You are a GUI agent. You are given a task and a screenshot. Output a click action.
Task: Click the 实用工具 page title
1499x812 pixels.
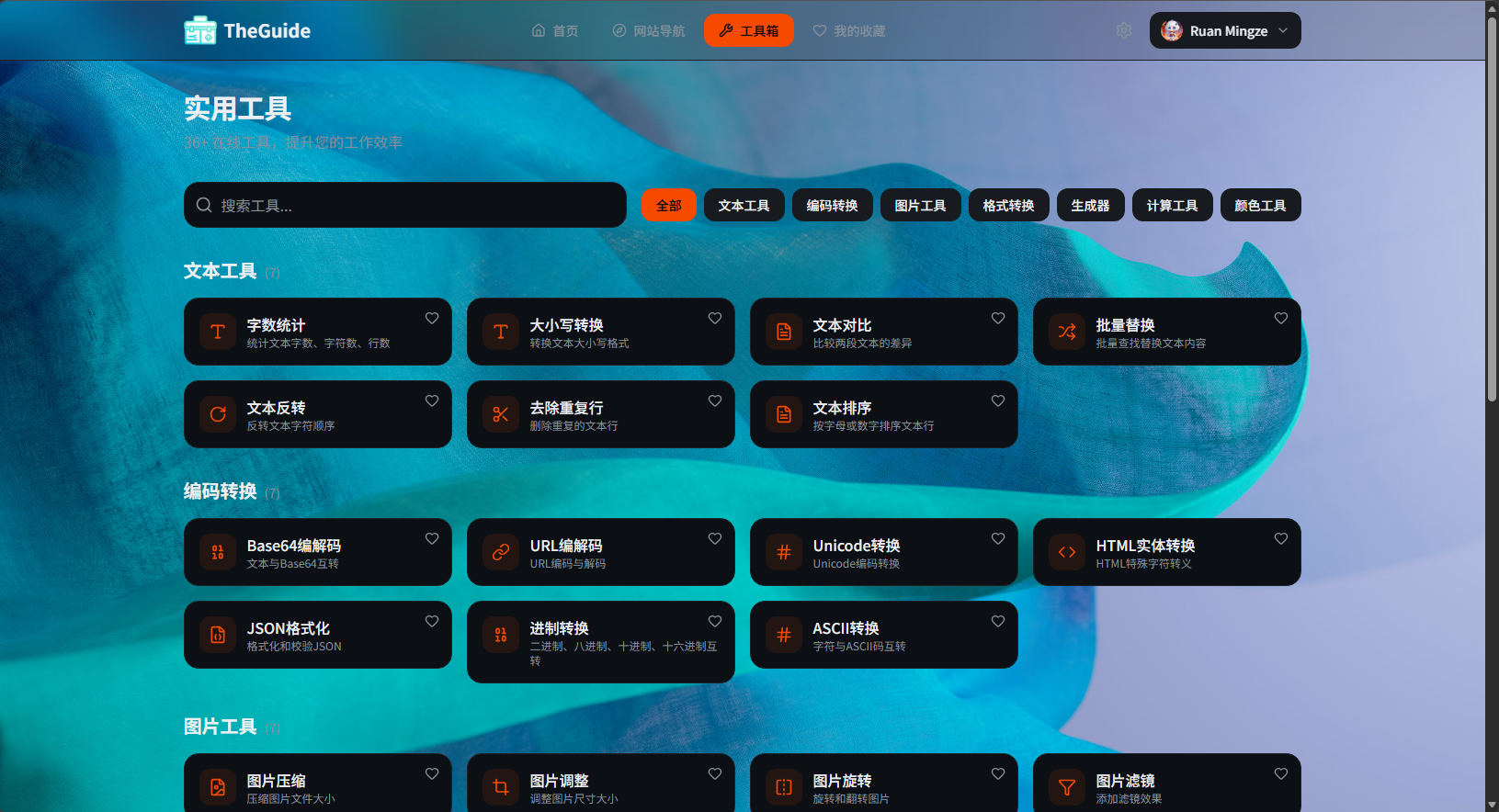coord(238,108)
